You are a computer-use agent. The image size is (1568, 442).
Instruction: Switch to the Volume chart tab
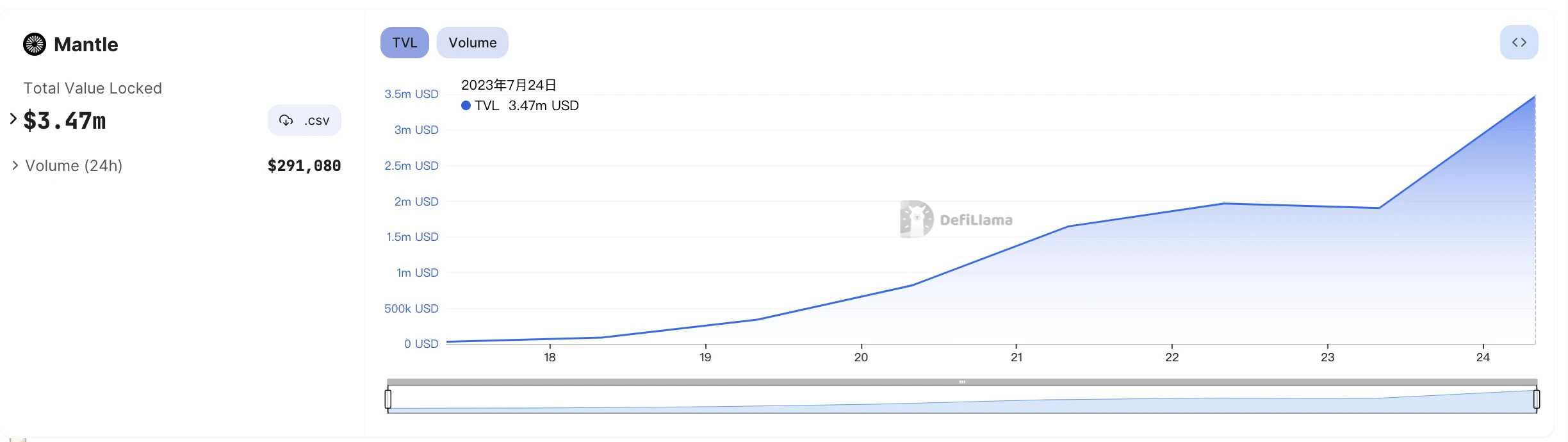click(472, 43)
